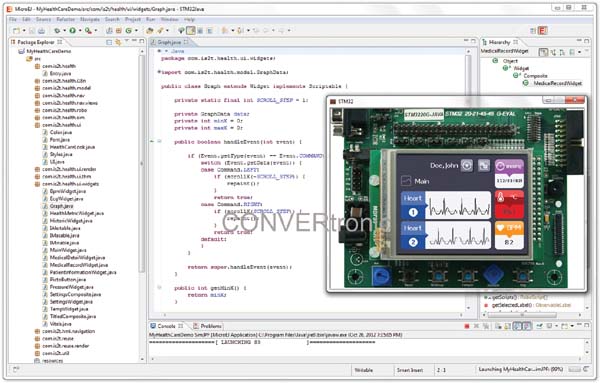Click launch progress bar in status bar
Screen dimensions: 600x383
574,369
